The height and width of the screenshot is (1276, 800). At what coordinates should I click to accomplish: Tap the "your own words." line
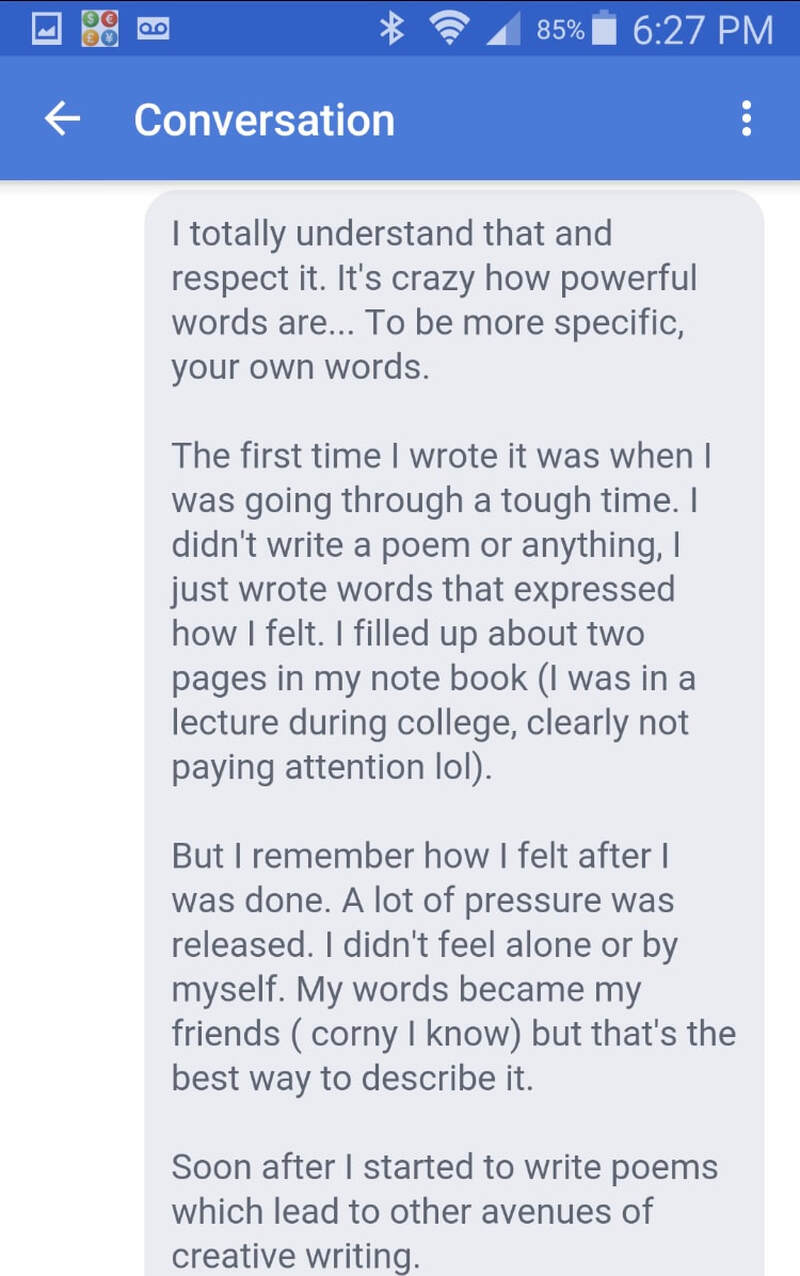300,367
